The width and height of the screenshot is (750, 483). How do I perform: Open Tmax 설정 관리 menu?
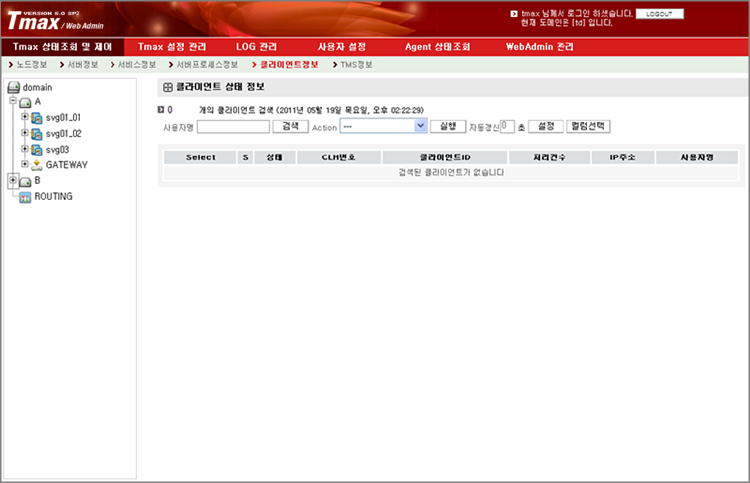pyautogui.click(x=172, y=47)
